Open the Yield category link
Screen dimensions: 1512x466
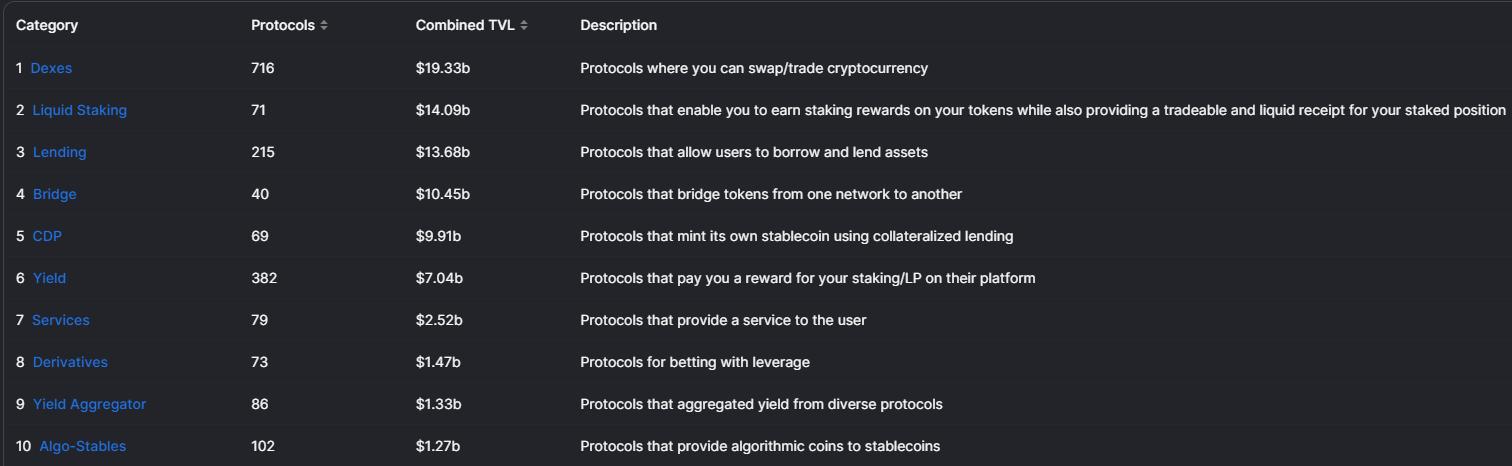click(x=49, y=278)
